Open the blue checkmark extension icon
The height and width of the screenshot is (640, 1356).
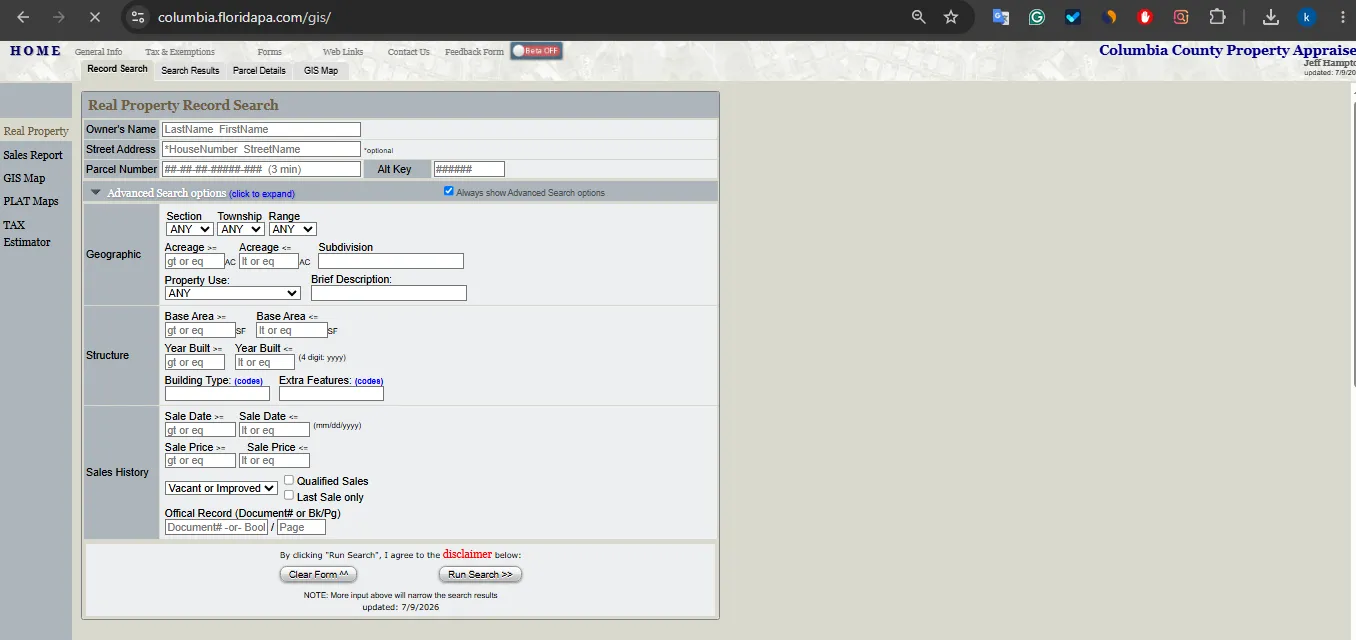(1073, 17)
